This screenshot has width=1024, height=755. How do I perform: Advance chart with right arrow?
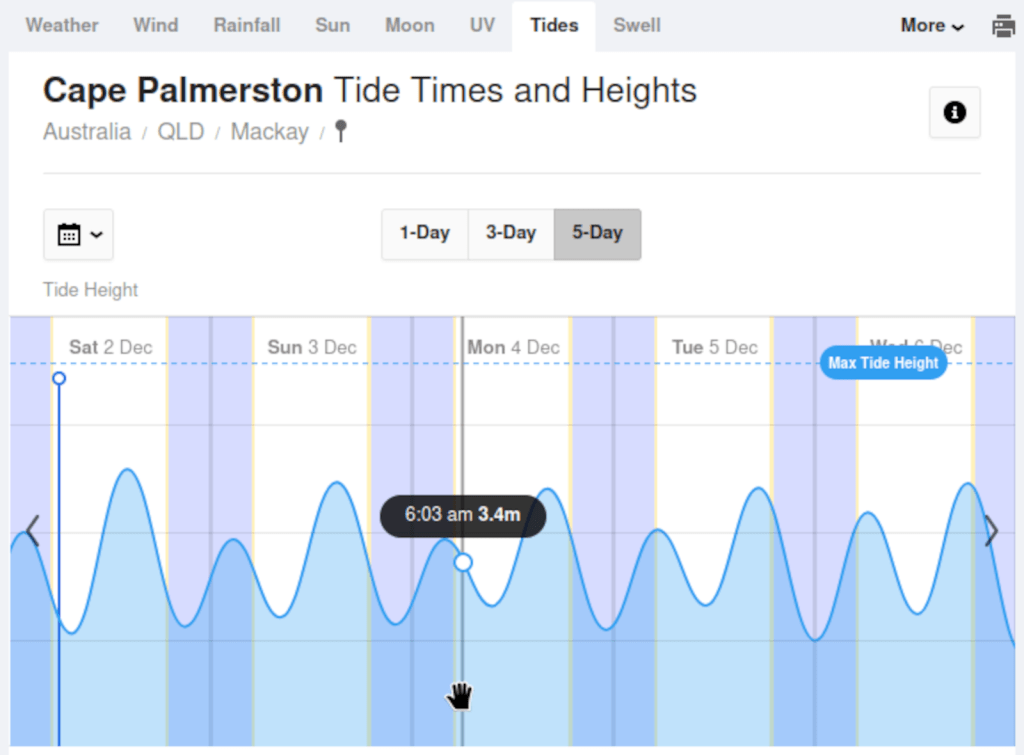click(991, 531)
